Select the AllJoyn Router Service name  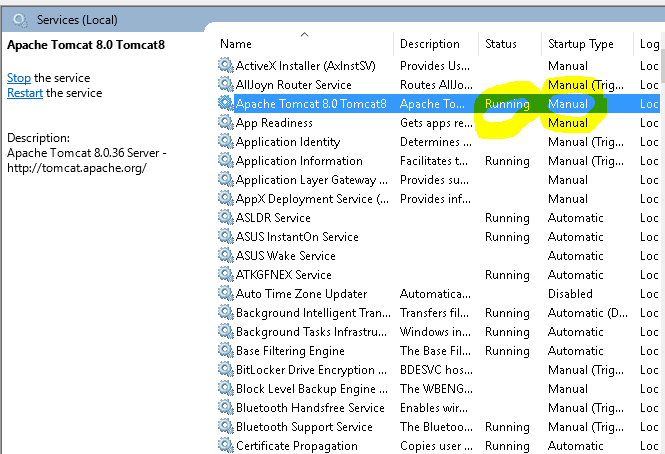click(x=293, y=85)
